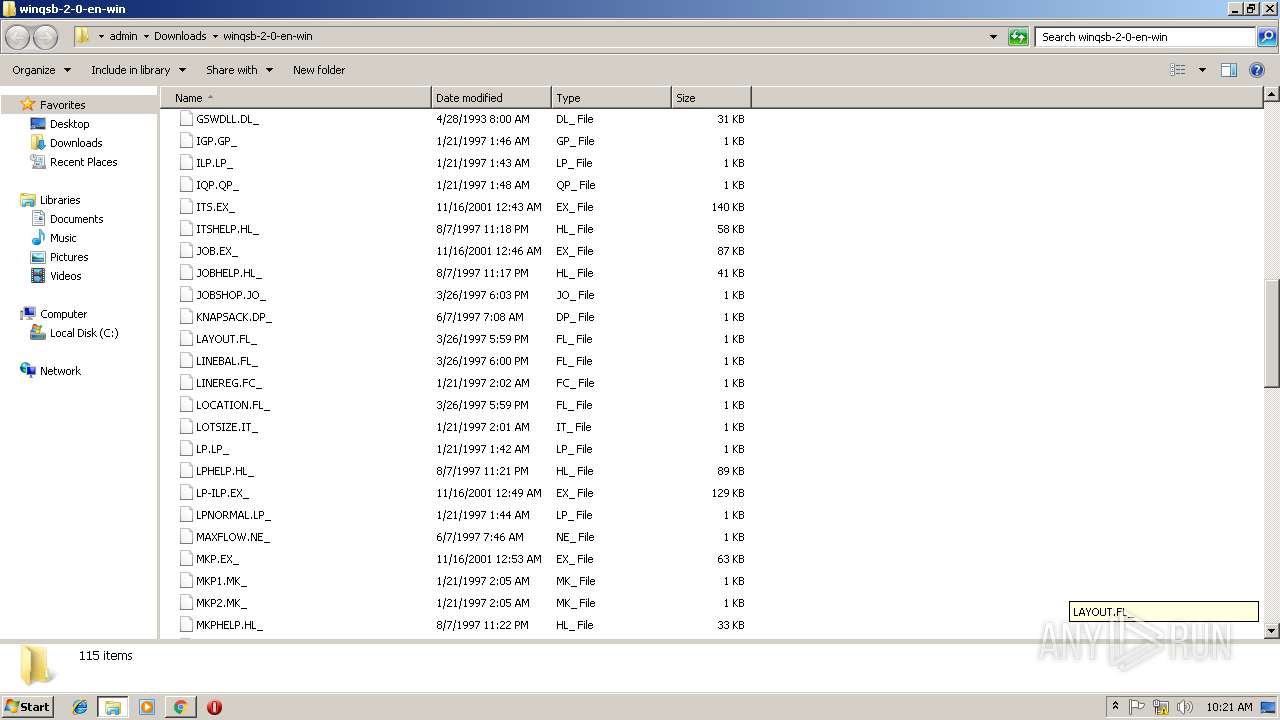
Task: Open Windows Media Player from taskbar
Action: point(147,707)
